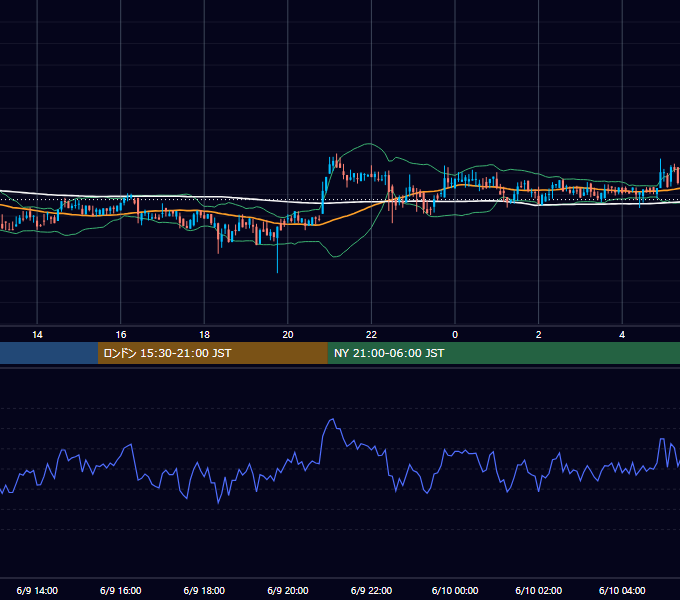
Task: Click the 6/9 18:00 date label
Action: (204, 590)
